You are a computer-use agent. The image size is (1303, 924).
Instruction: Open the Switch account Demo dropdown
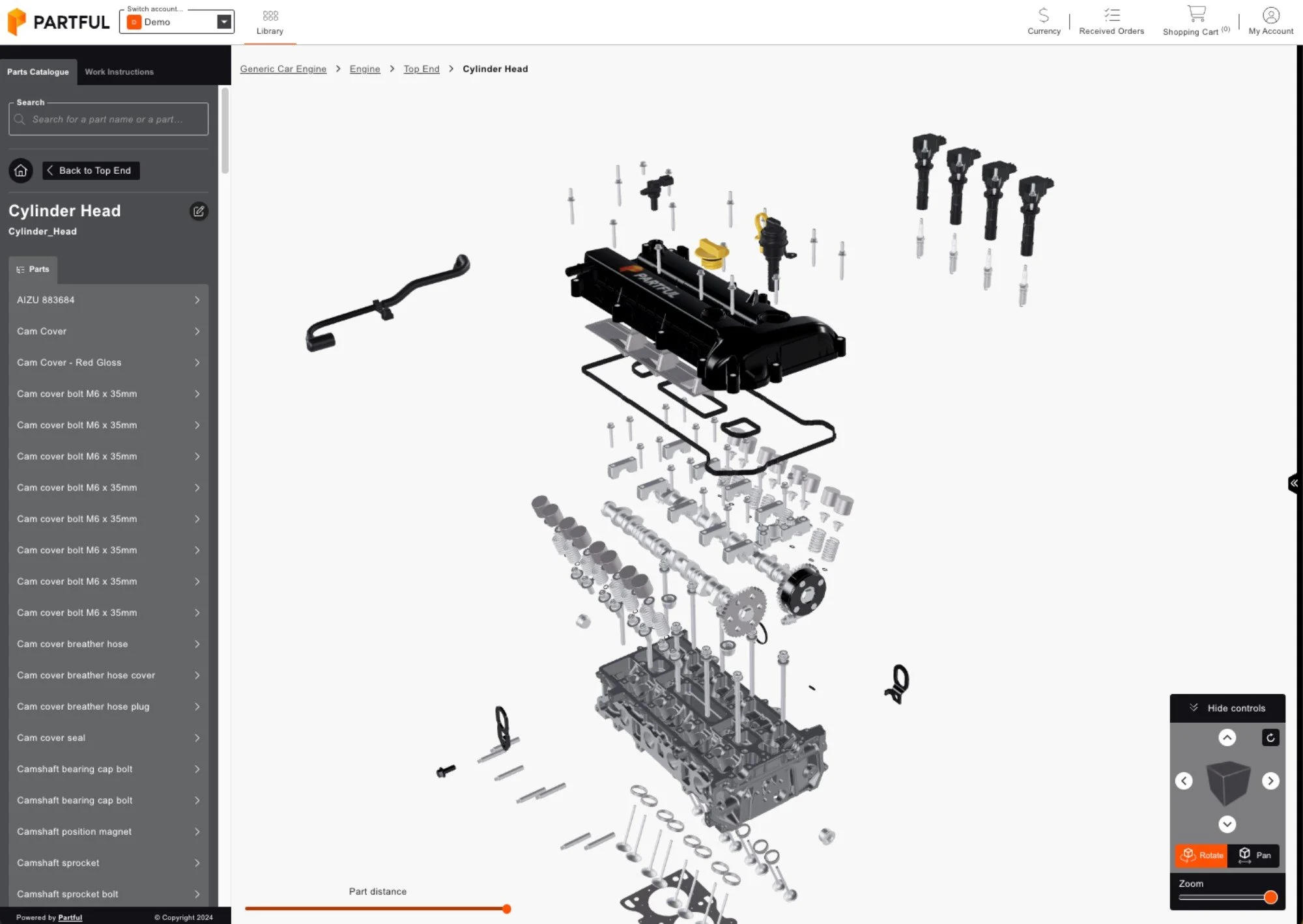click(x=223, y=22)
